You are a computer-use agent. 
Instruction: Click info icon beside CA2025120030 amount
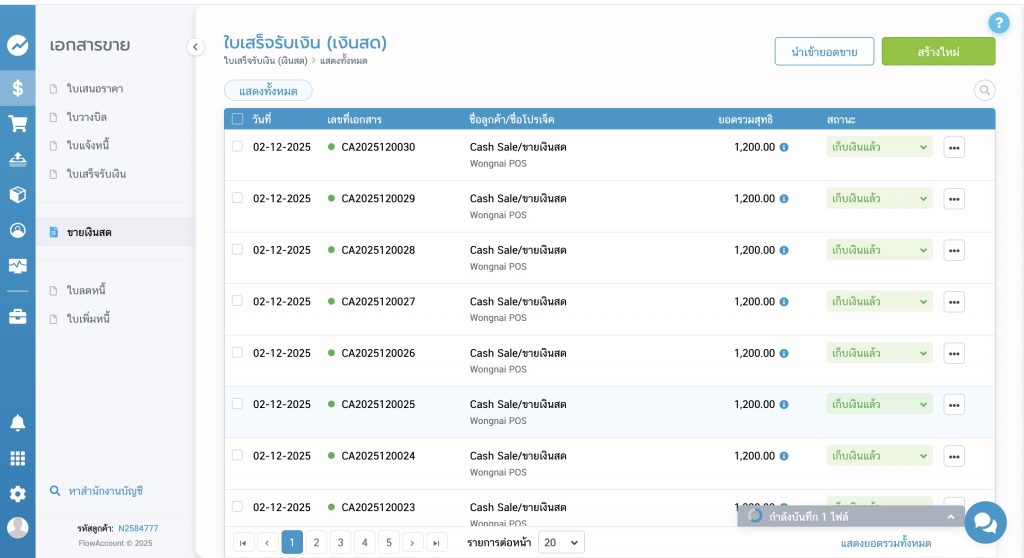click(784, 147)
